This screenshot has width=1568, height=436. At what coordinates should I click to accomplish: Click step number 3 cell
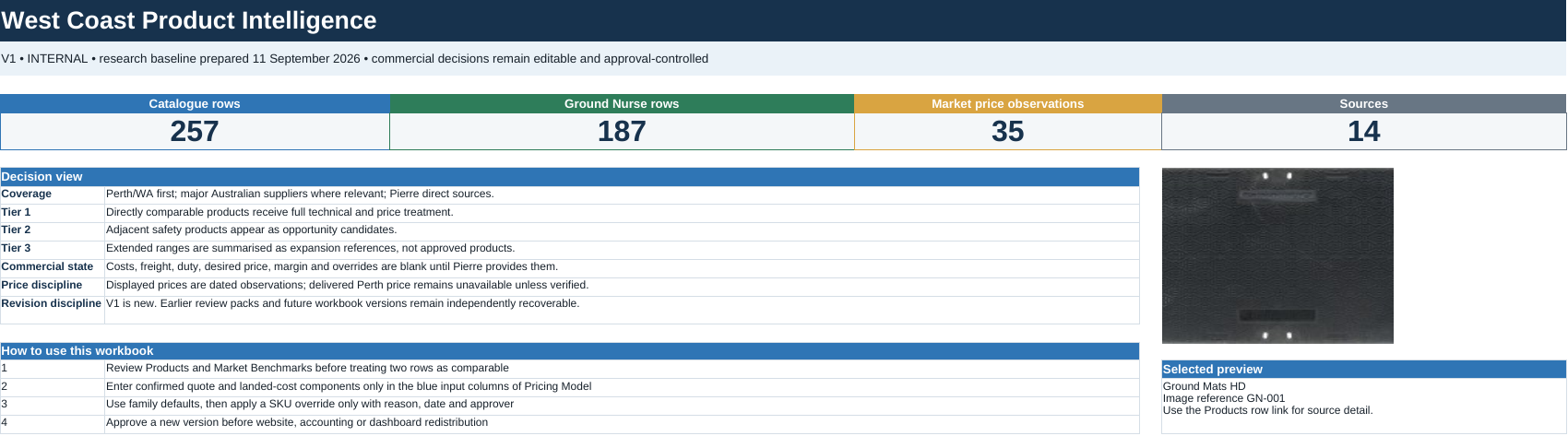[x=53, y=405]
